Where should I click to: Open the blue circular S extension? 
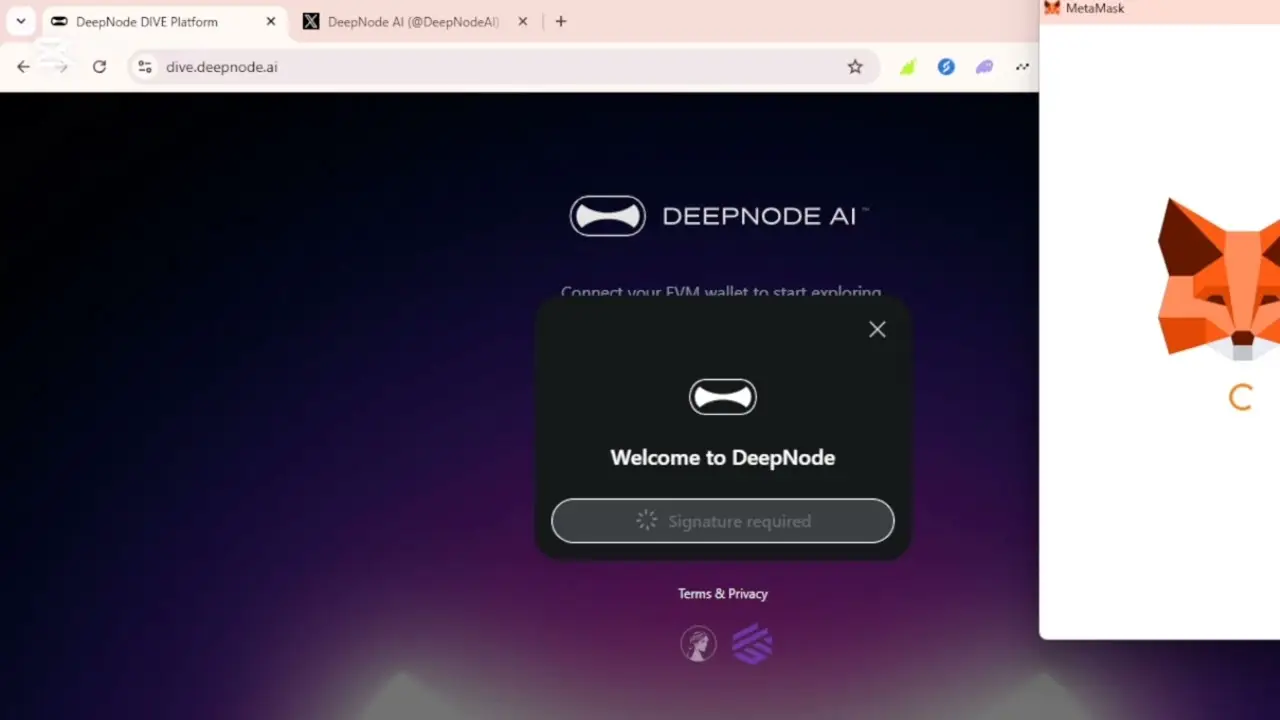coord(946,67)
